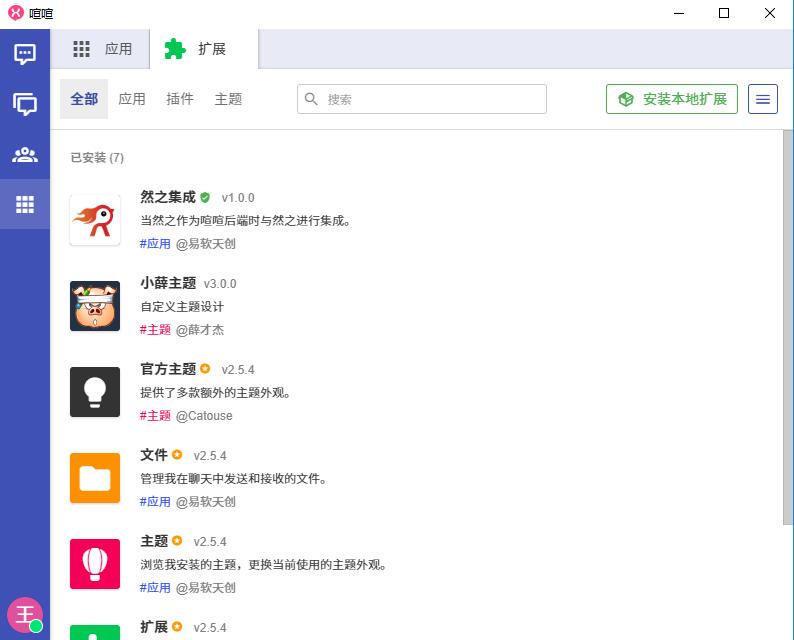The image size is (794, 640).
Task: Click the orange 文件 folder icon
Action: click(x=95, y=478)
